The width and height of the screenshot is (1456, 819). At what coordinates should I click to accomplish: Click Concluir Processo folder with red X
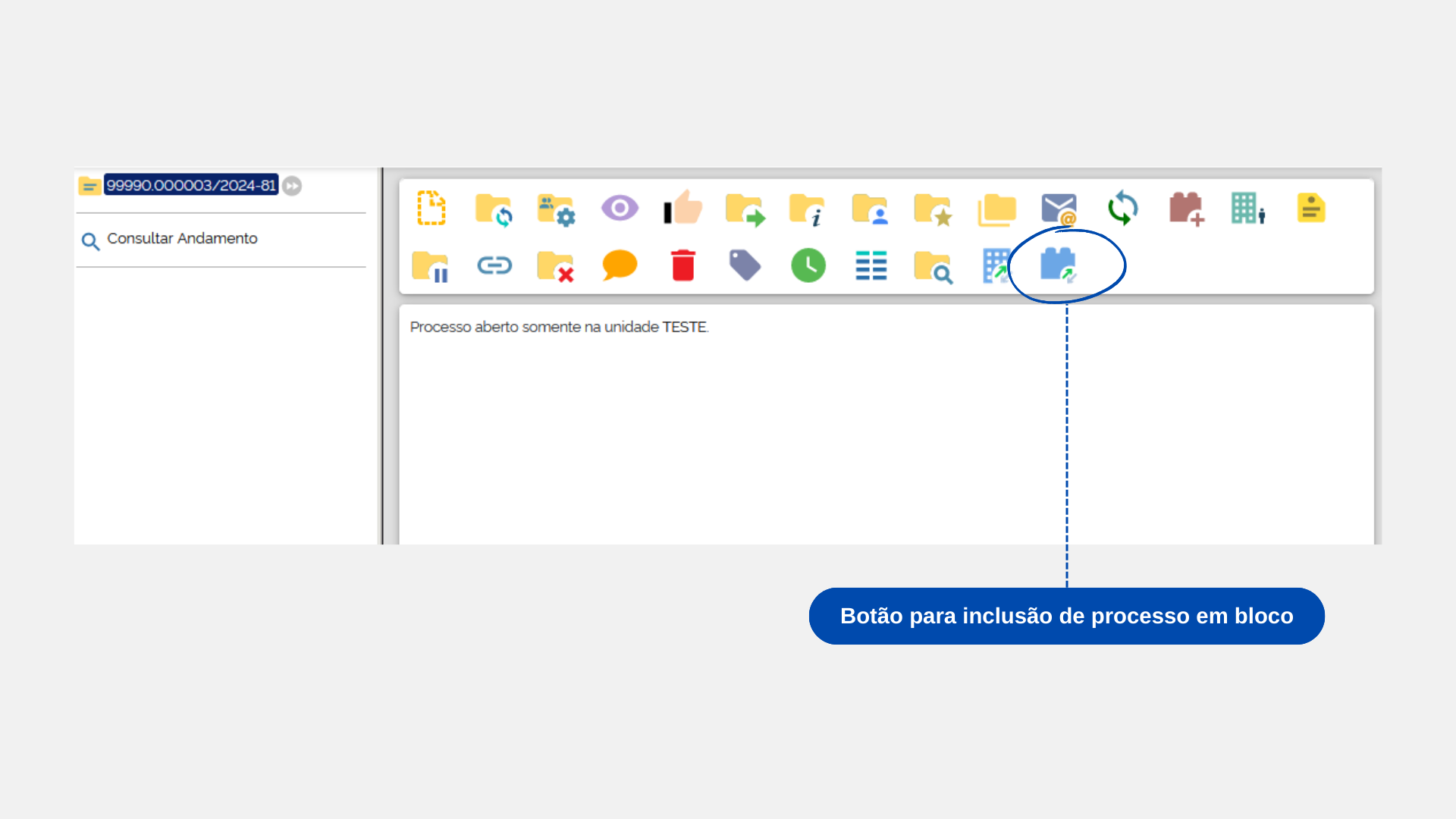tap(555, 266)
